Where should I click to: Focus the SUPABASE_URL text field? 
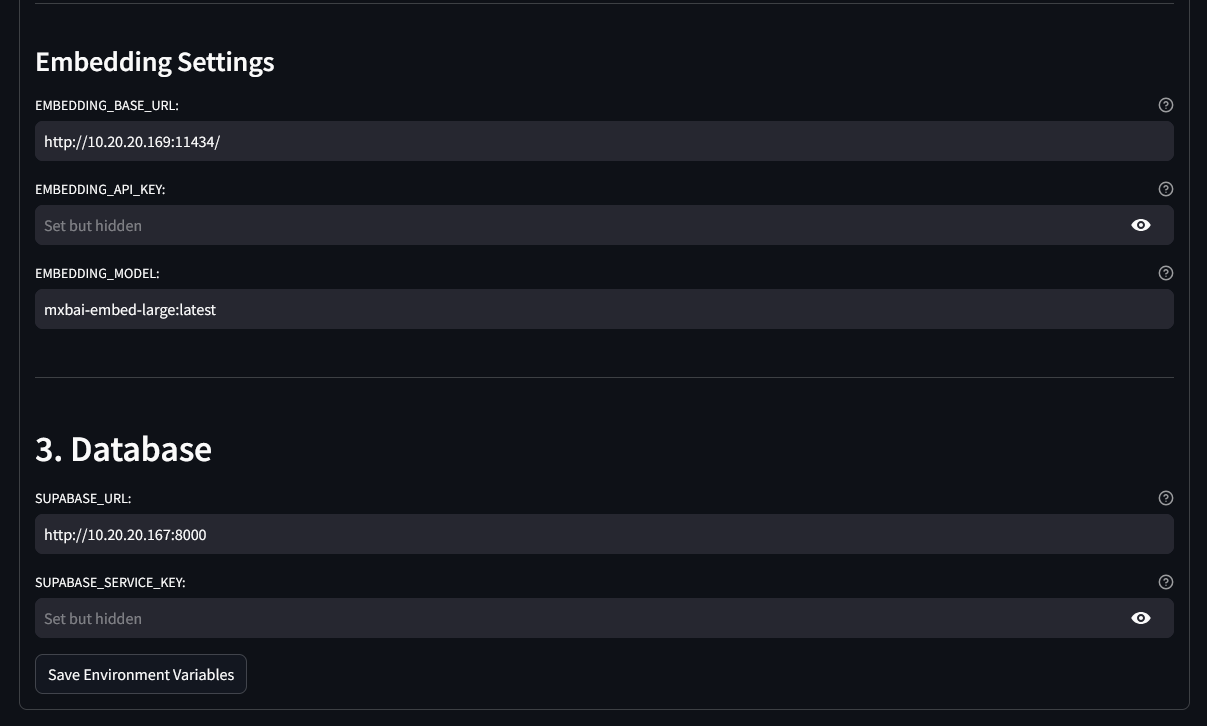[x=604, y=534]
